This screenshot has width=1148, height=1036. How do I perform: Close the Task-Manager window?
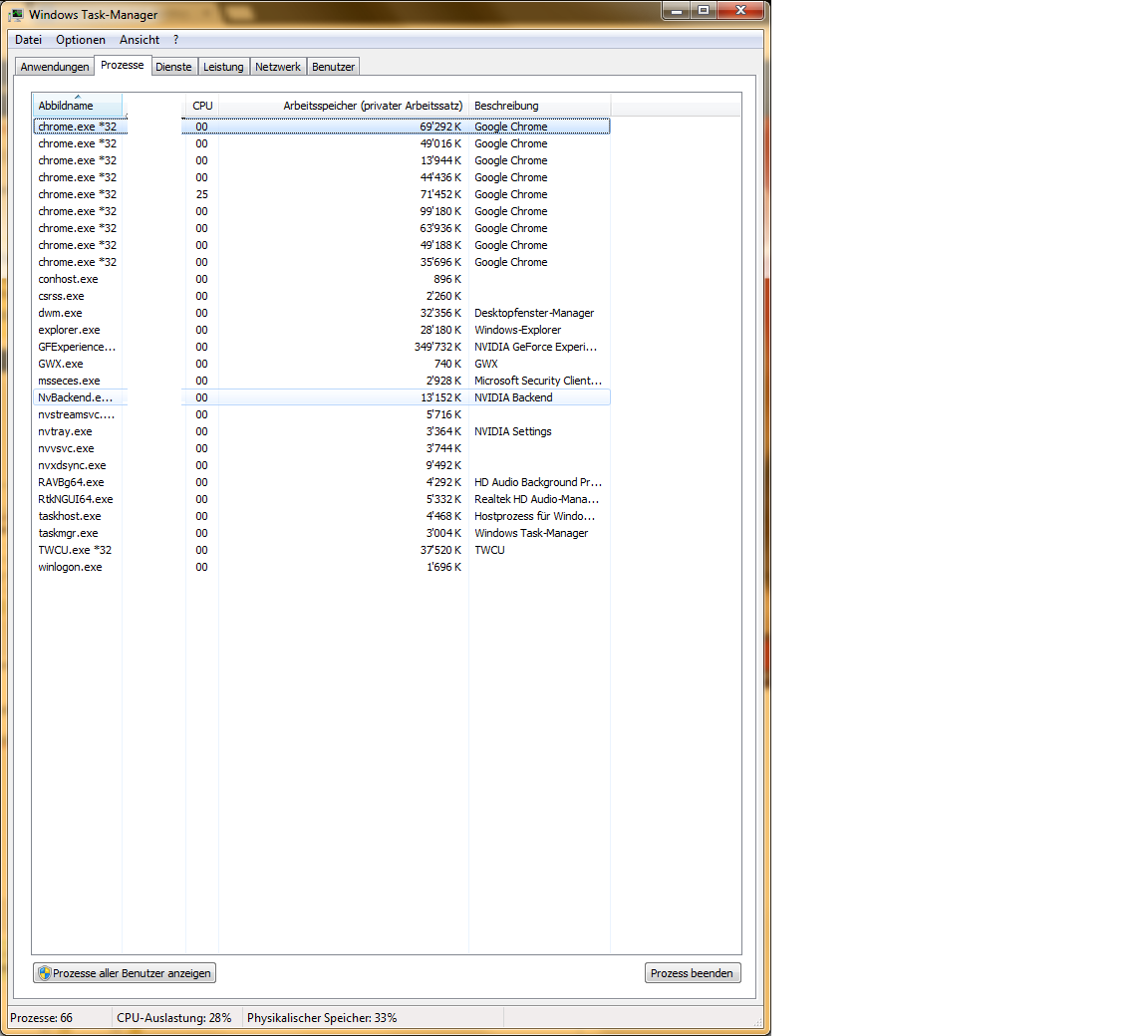point(740,10)
